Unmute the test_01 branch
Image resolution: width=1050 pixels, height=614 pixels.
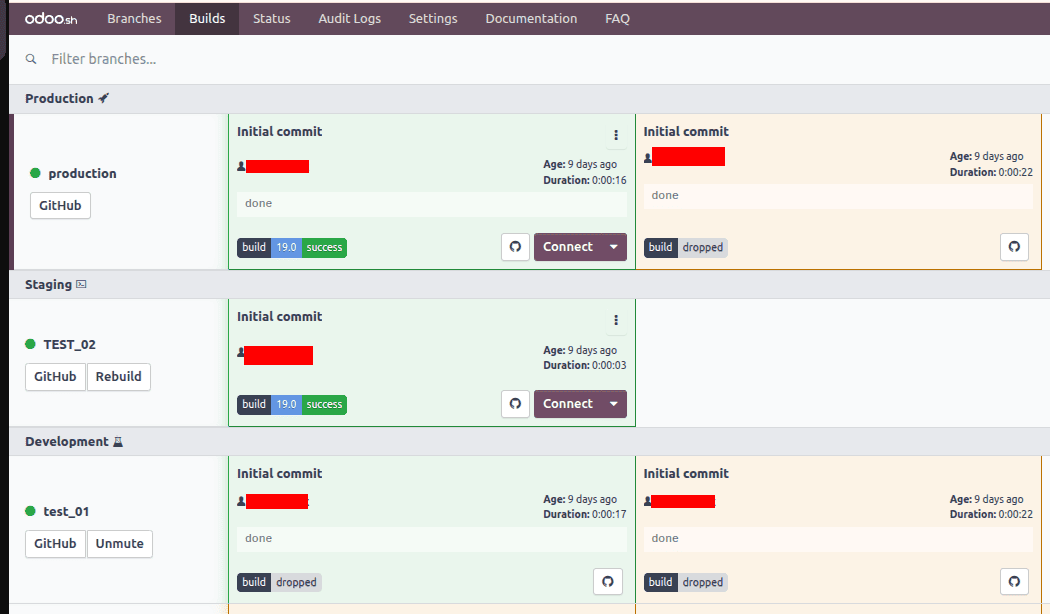click(119, 544)
